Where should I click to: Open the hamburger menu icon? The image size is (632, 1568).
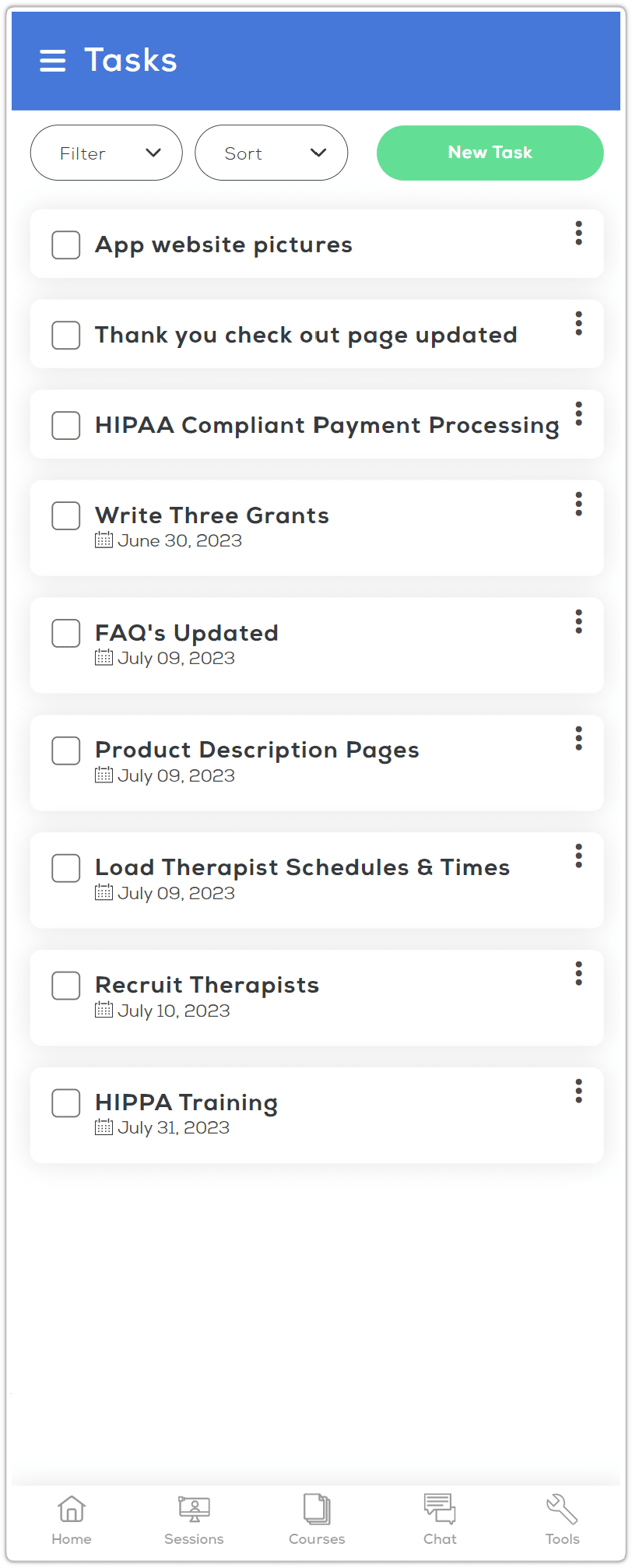[53, 61]
